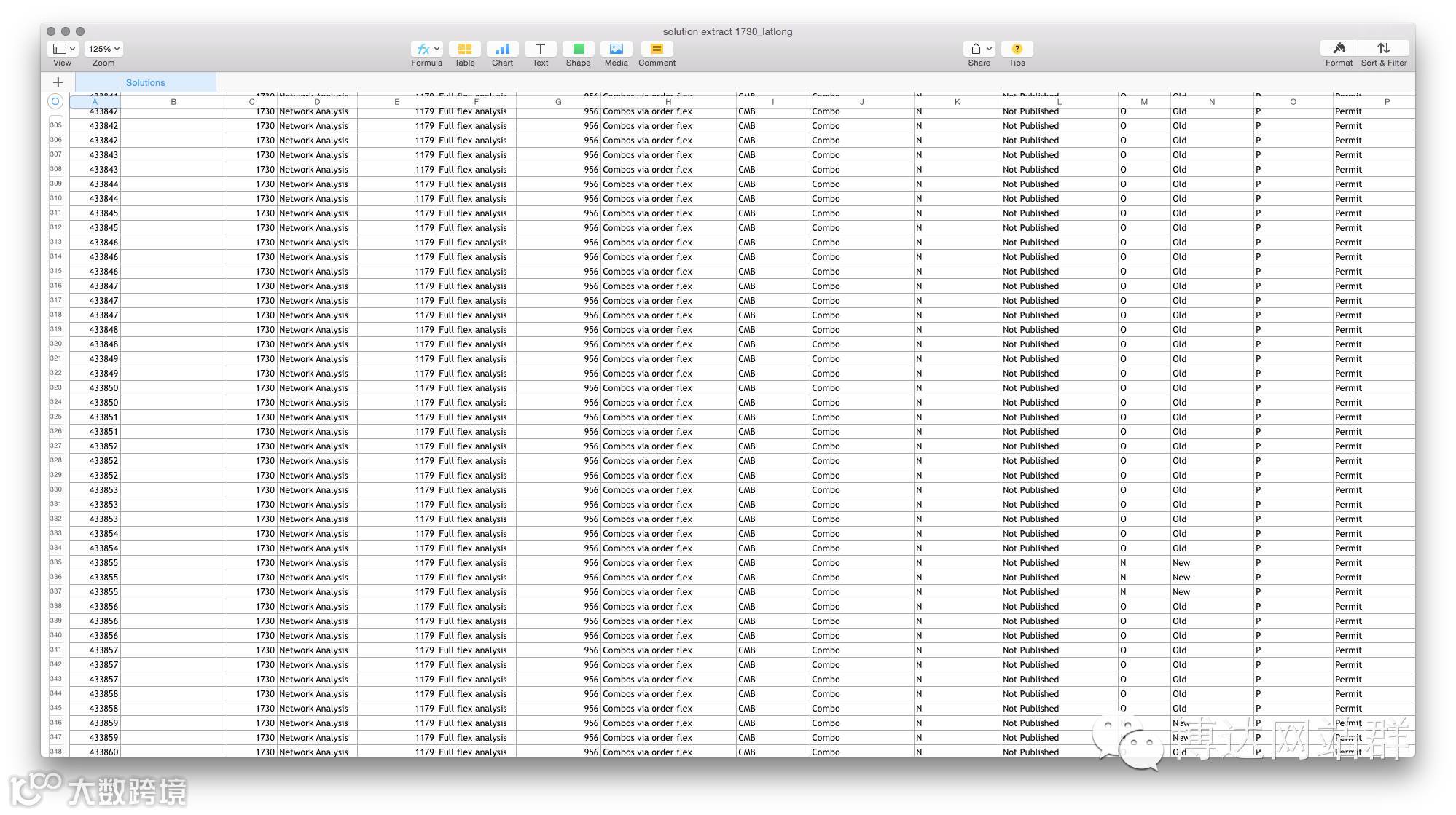Open the Format inspector panel

click(1339, 49)
